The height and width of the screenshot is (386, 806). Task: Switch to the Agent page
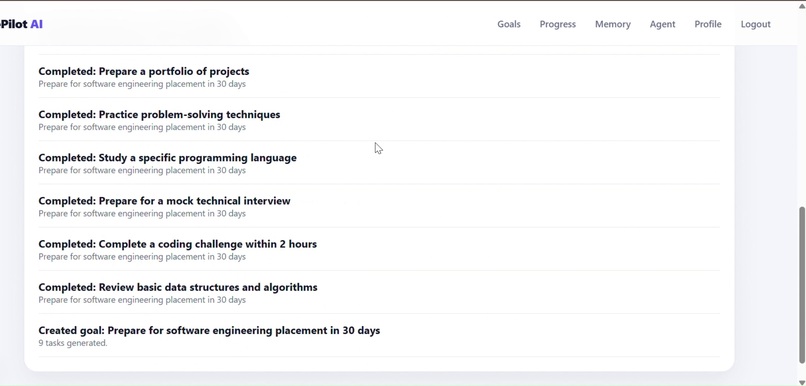[x=662, y=24]
